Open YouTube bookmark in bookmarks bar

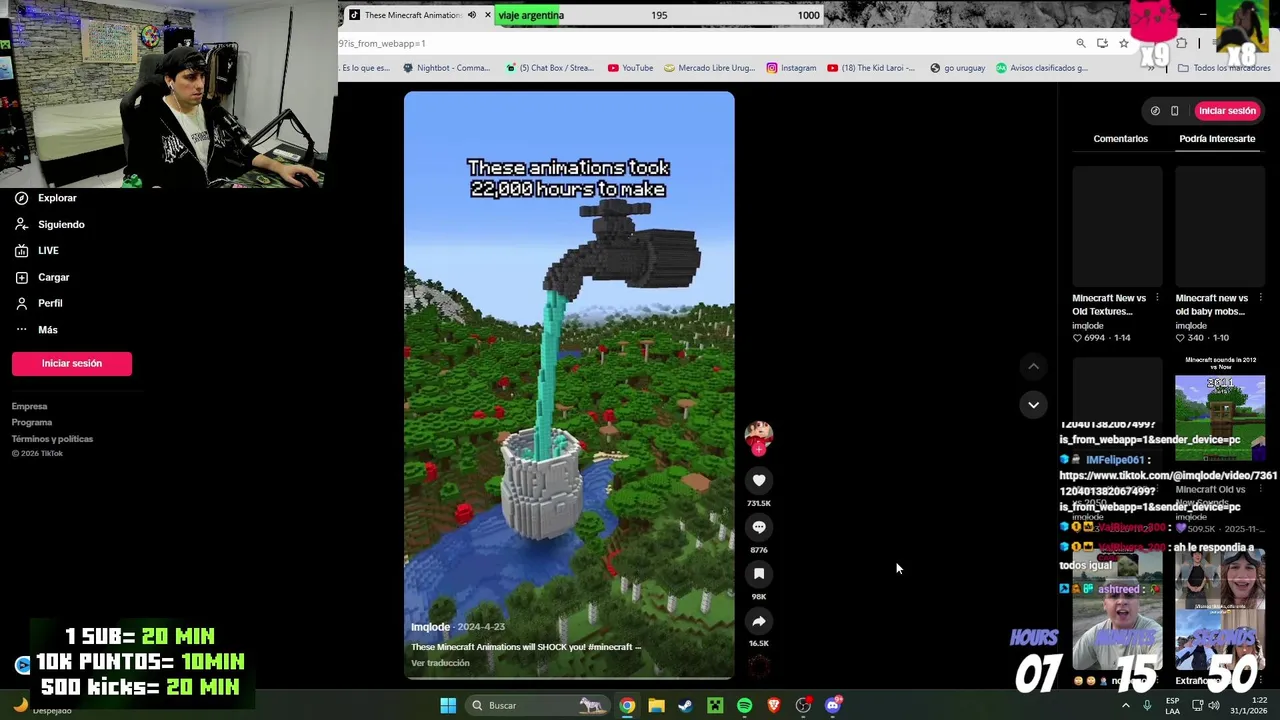click(x=630, y=68)
